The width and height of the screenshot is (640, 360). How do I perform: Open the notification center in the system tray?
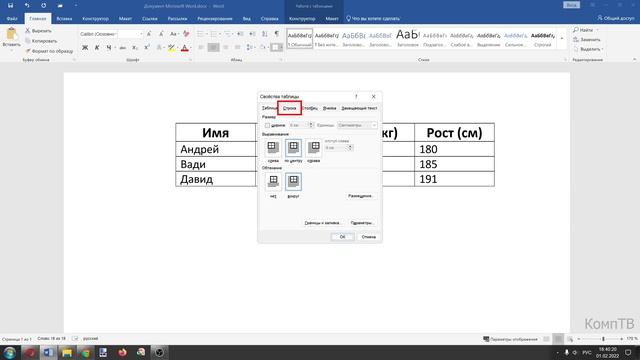[628, 352]
